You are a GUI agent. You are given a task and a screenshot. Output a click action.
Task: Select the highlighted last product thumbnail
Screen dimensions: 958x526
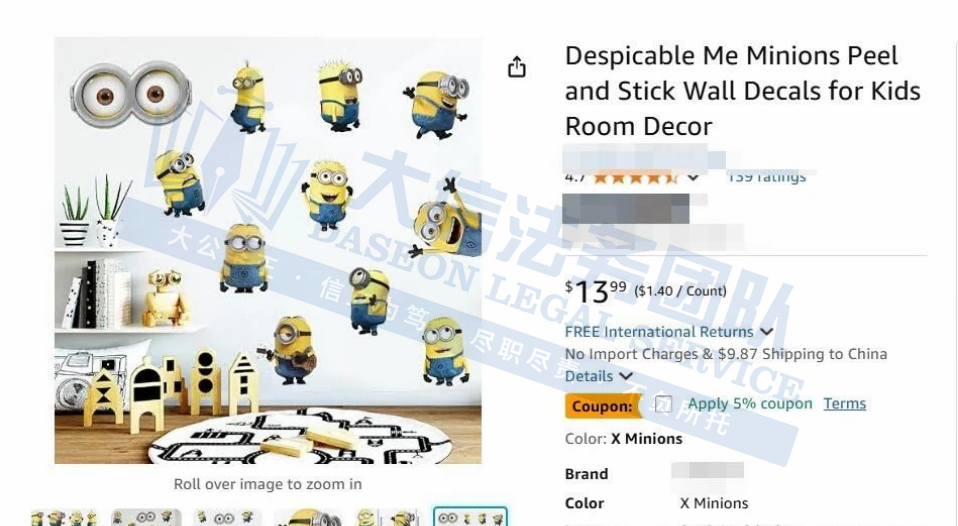pos(470,517)
